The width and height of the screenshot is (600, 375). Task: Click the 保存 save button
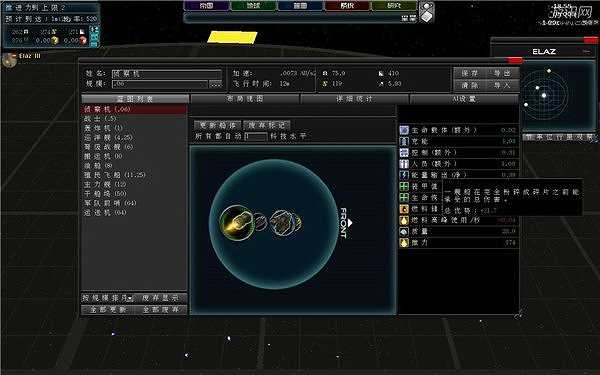(470, 73)
